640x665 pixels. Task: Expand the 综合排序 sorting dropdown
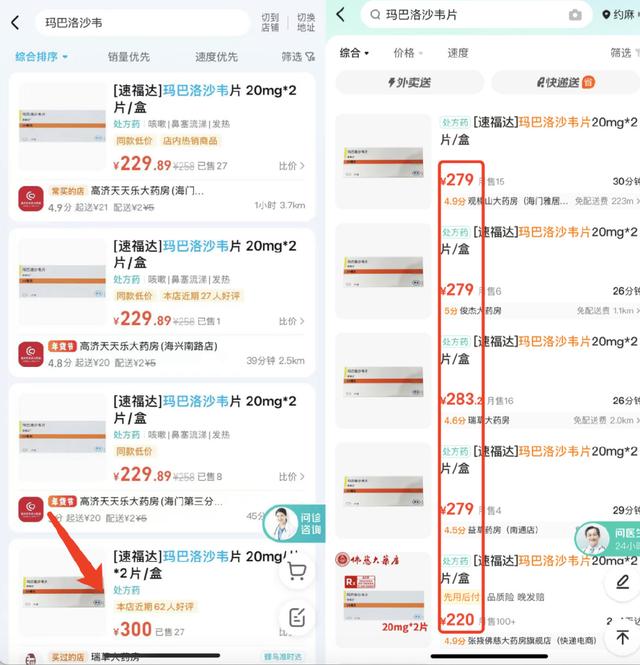tap(41, 56)
